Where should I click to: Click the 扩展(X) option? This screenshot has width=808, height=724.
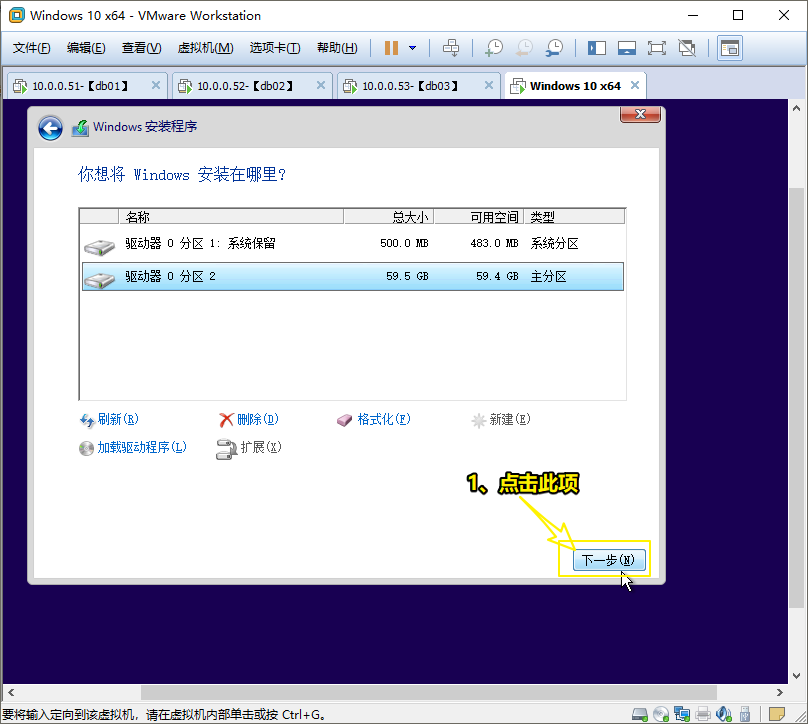[x=261, y=447]
